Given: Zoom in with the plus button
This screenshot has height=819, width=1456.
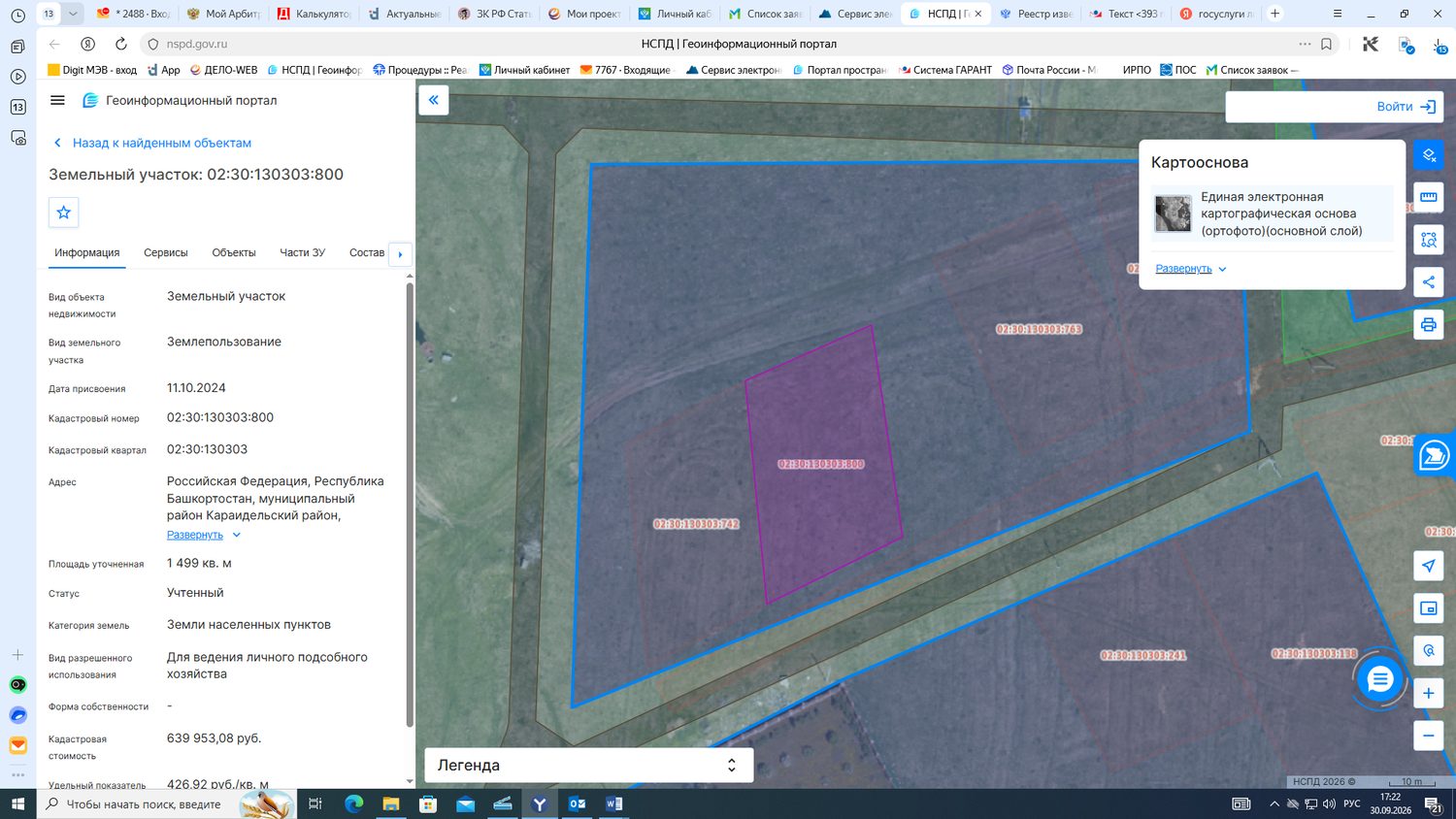Looking at the screenshot, I should click(x=1428, y=693).
